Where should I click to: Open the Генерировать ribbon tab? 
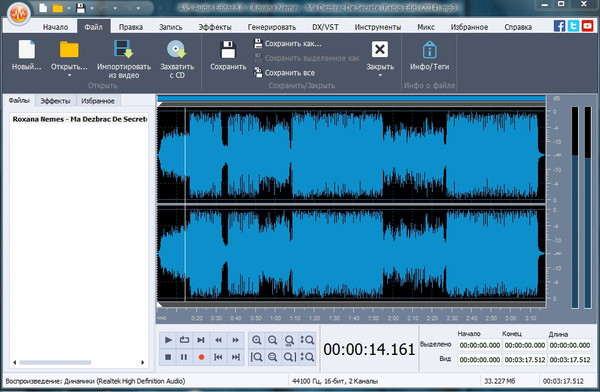coord(272,27)
